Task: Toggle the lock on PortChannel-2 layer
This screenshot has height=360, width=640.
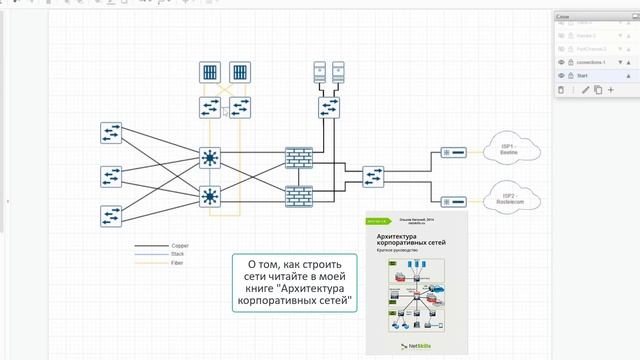Action: coord(571,49)
